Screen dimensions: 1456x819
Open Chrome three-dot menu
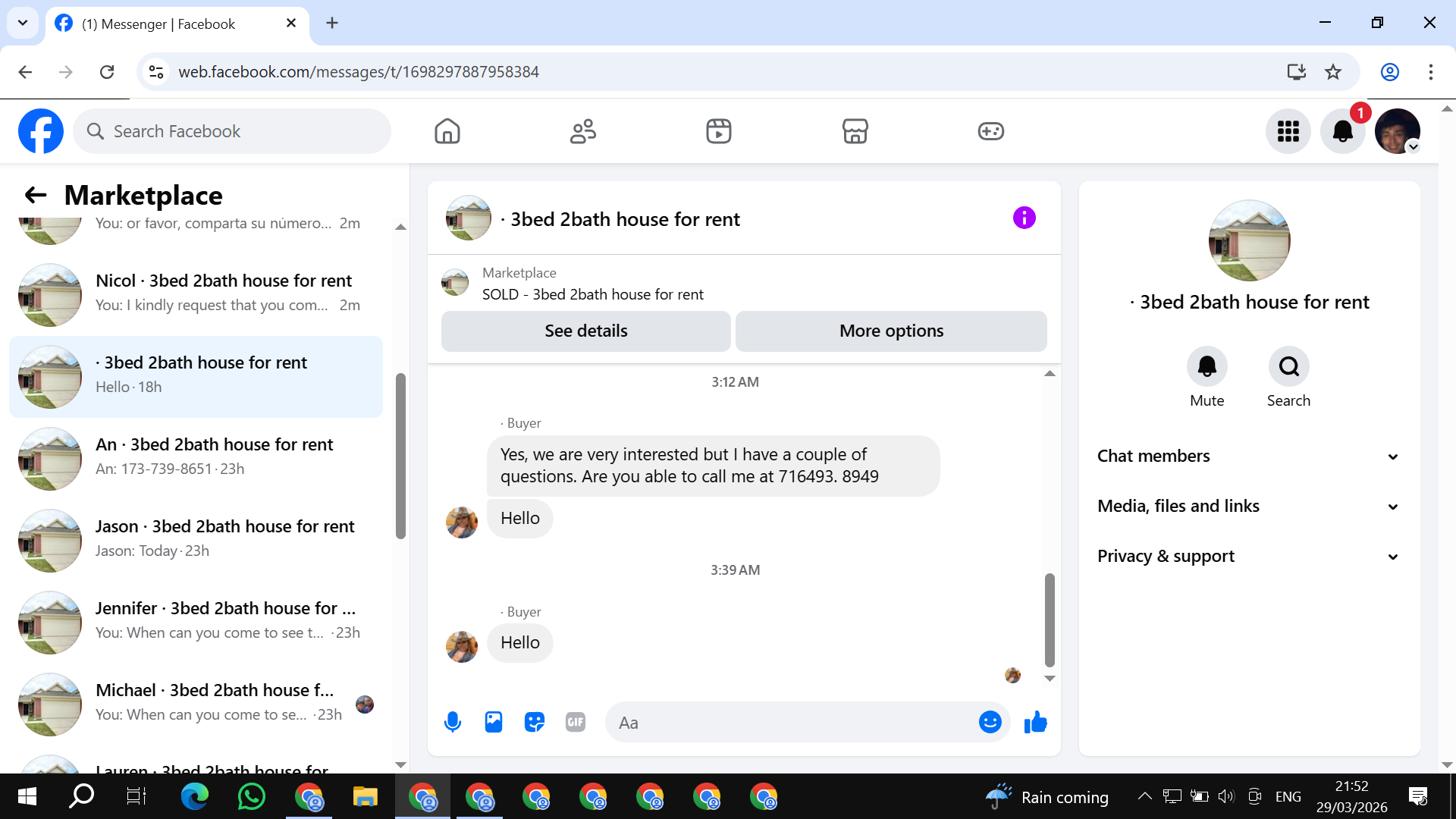tap(1430, 72)
